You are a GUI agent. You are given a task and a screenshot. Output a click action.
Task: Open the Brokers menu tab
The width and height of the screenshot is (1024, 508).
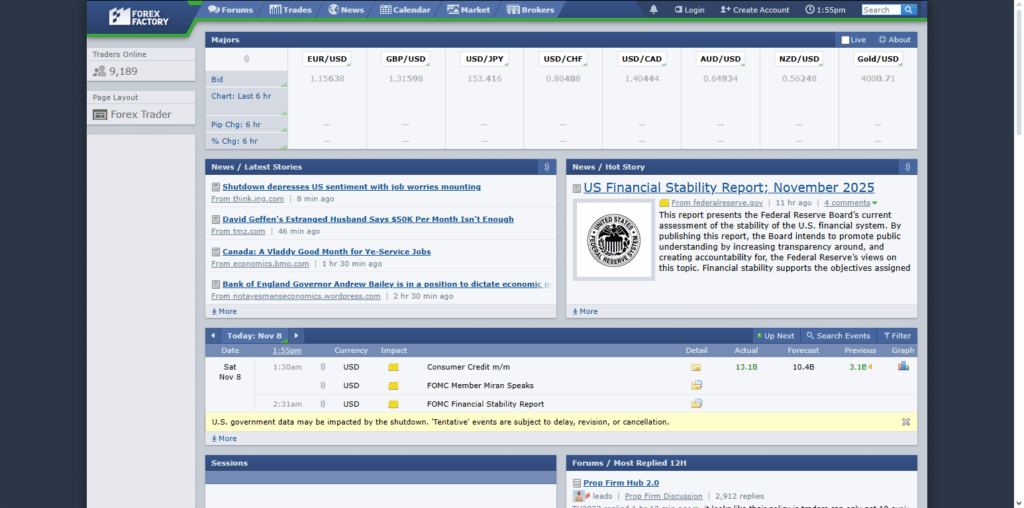tap(530, 10)
